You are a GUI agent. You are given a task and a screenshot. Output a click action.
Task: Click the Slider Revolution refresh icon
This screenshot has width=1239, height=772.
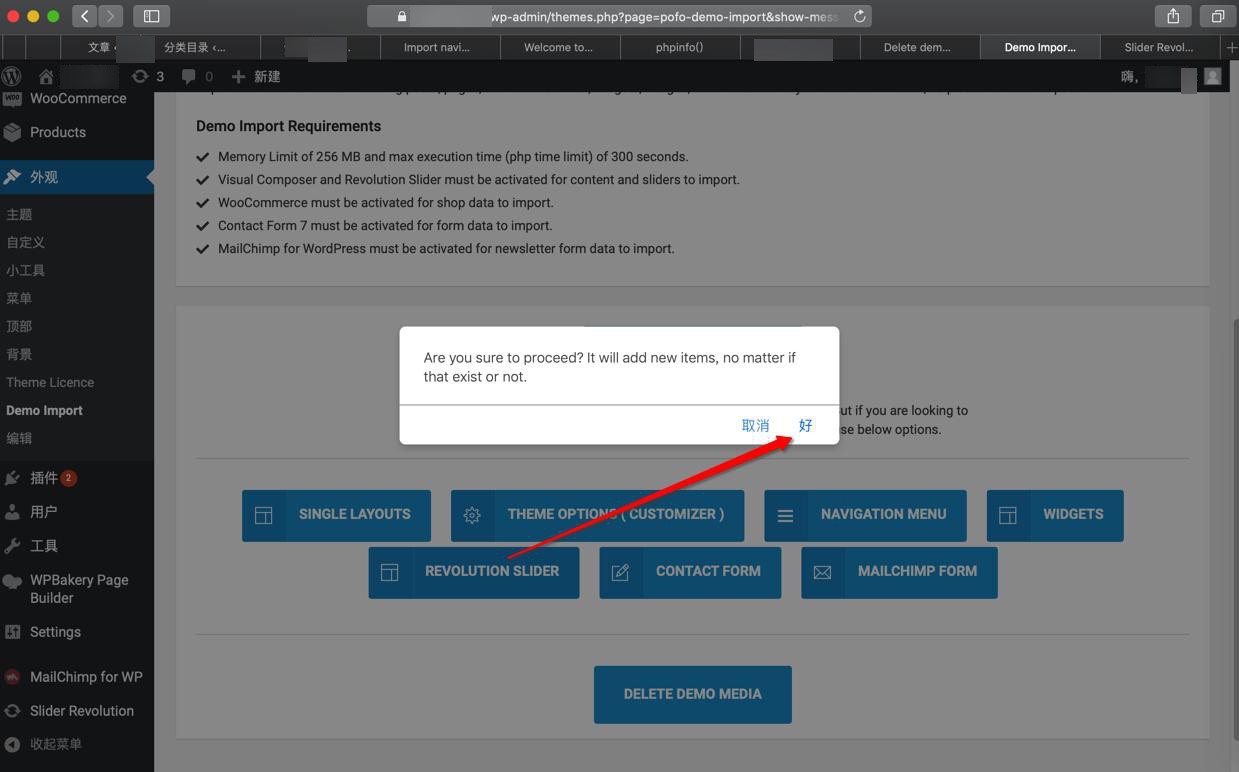tap(12, 711)
